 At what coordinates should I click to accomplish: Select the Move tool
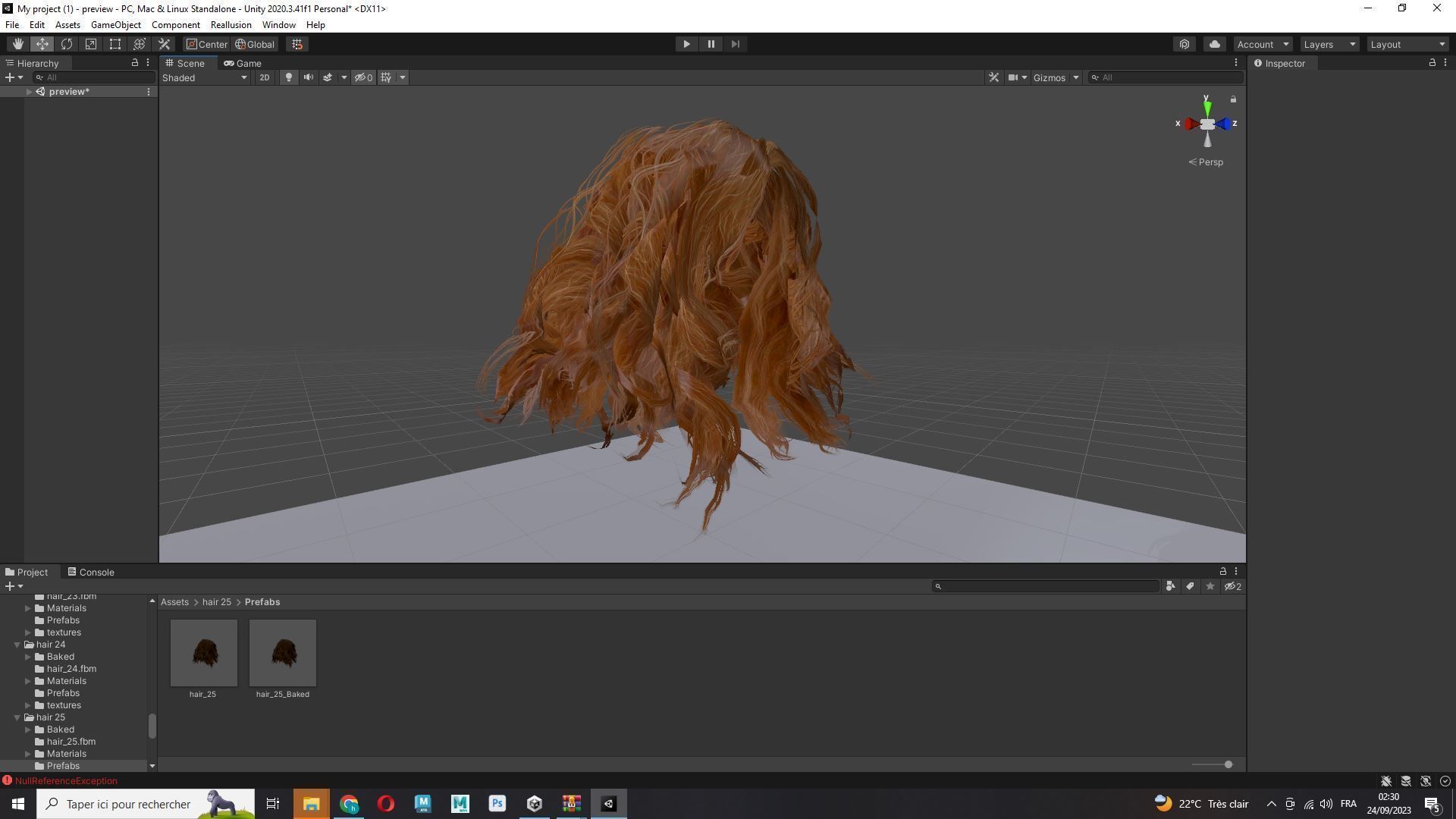pyautogui.click(x=42, y=44)
